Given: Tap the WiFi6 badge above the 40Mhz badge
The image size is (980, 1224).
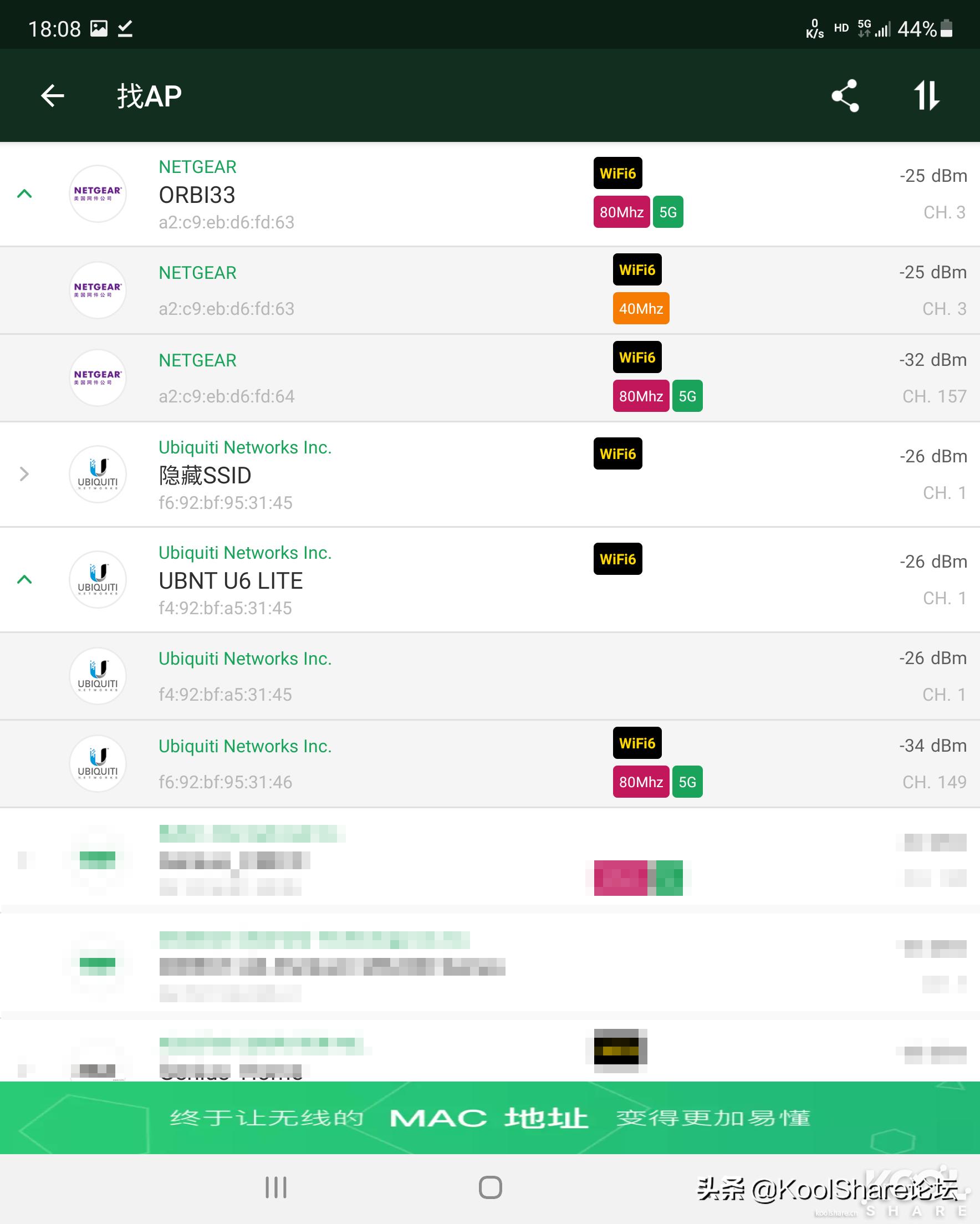Looking at the screenshot, I should coord(637,269).
